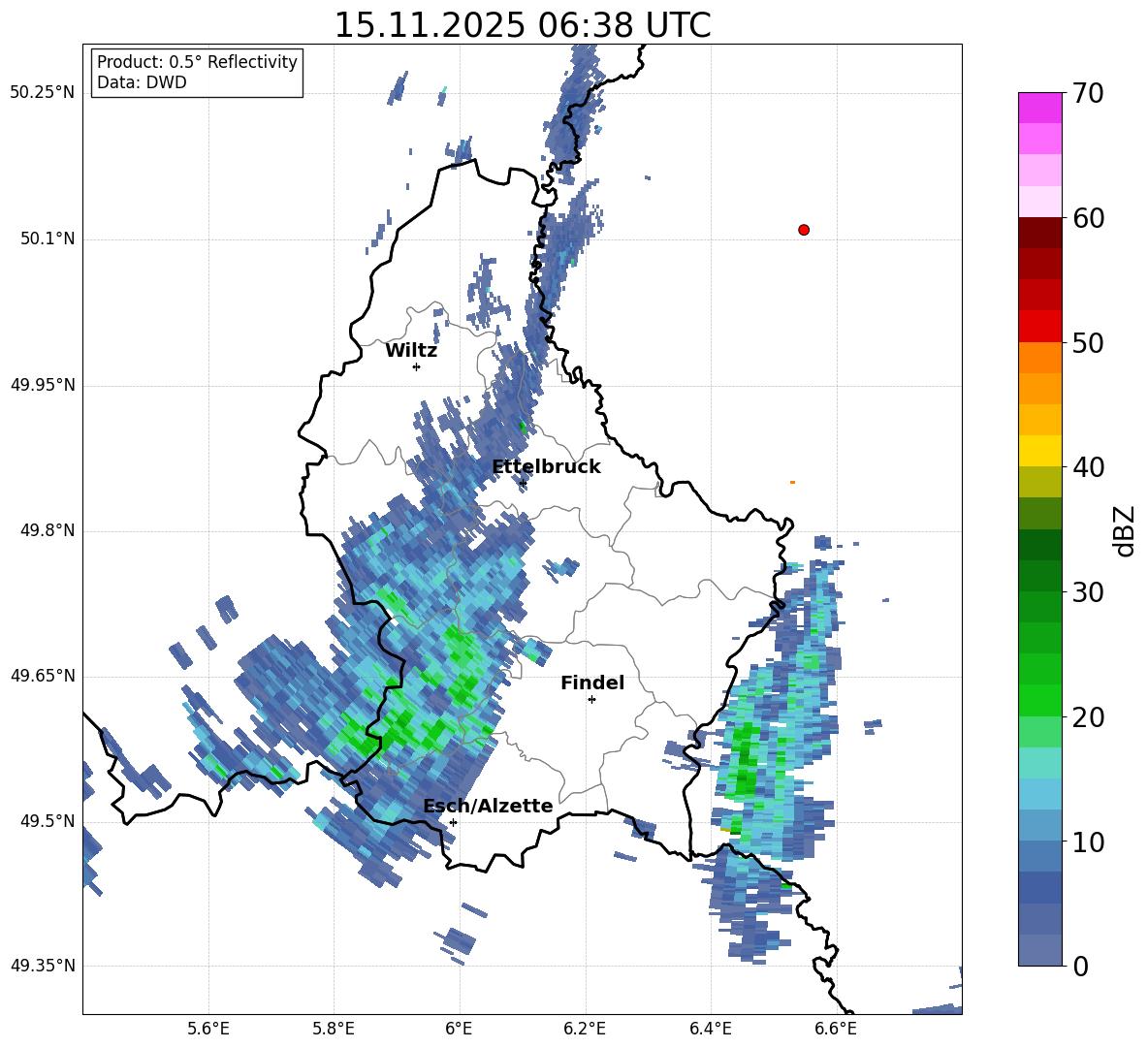
Task: Click the plot title 15.11.2025 06:38 UTC
Action: tap(522, 25)
